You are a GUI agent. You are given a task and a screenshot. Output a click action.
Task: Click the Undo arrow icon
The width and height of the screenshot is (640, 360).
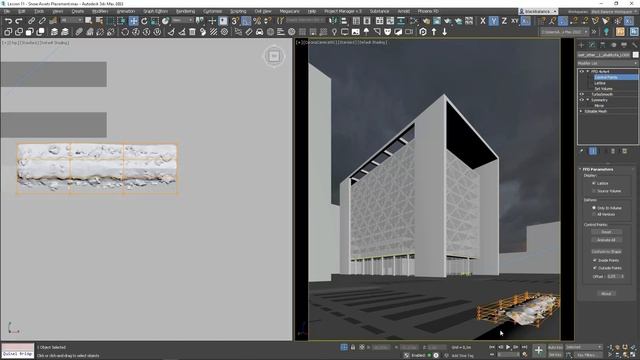[x=8, y=21]
